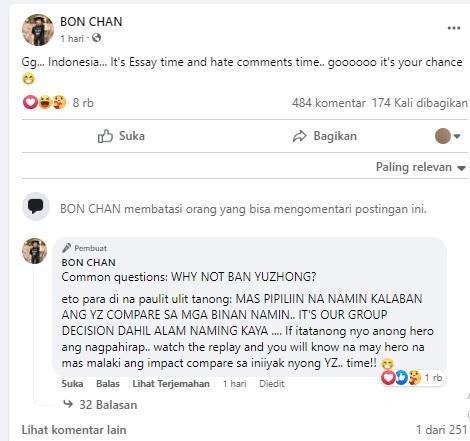Expand 32 Balasan replies
This screenshot has width=470, height=441.
click(x=108, y=405)
